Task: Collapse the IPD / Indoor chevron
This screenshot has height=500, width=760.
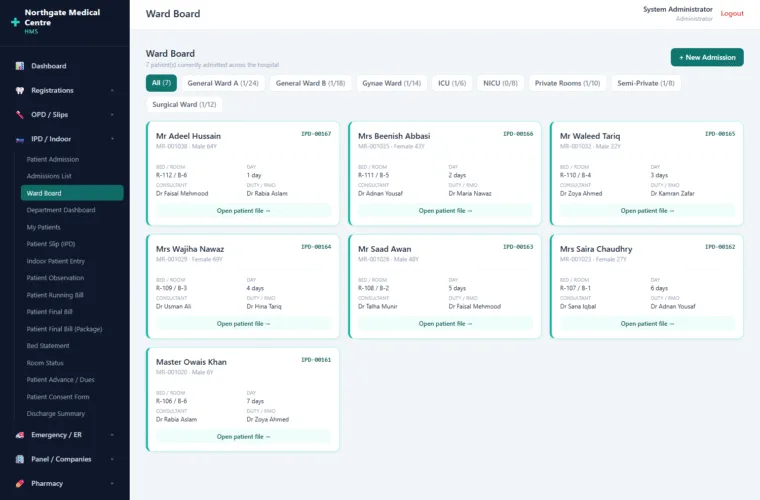Action: click(x=112, y=139)
